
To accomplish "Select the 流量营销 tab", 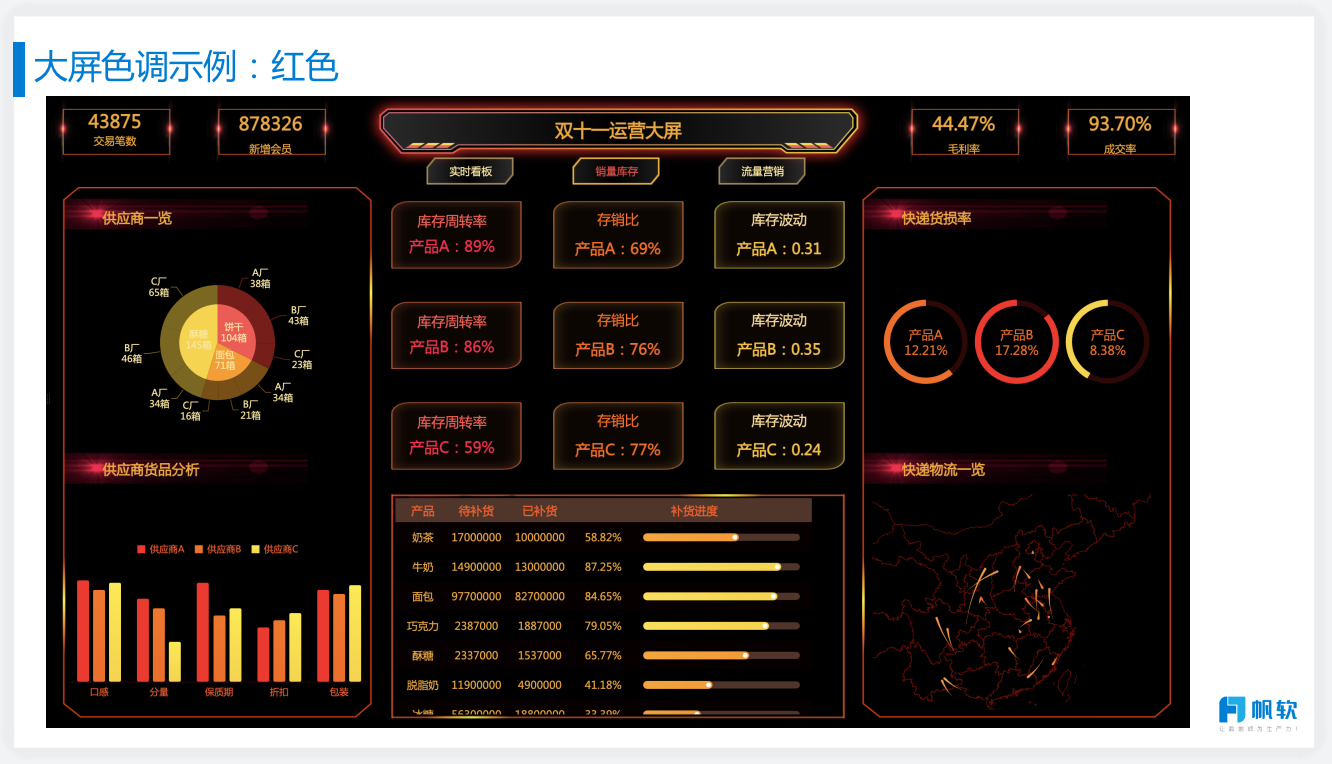I will coord(762,171).
